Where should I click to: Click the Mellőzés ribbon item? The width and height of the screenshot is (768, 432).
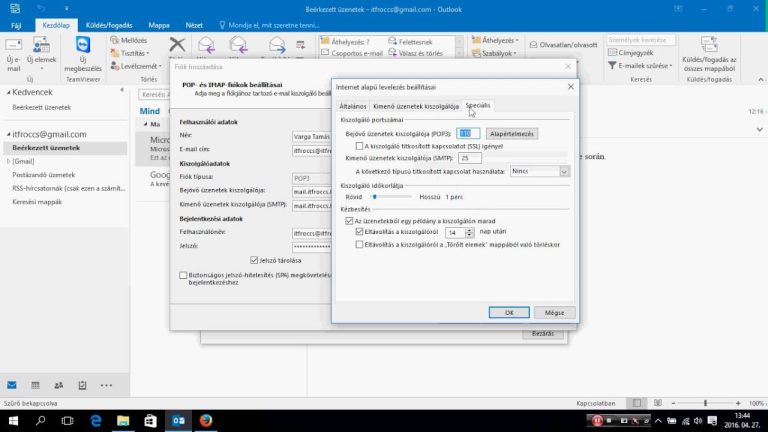(x=129, y=40)
